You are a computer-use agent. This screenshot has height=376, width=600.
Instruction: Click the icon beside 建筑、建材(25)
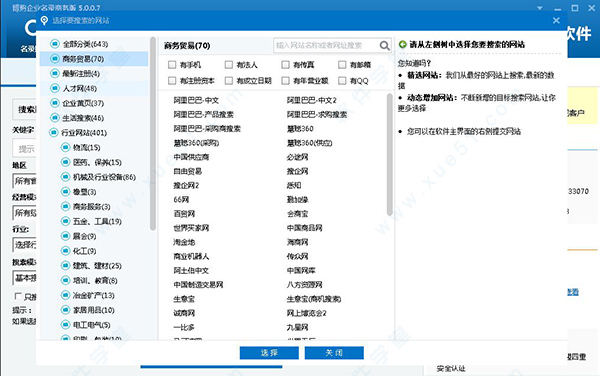[65, 265]
